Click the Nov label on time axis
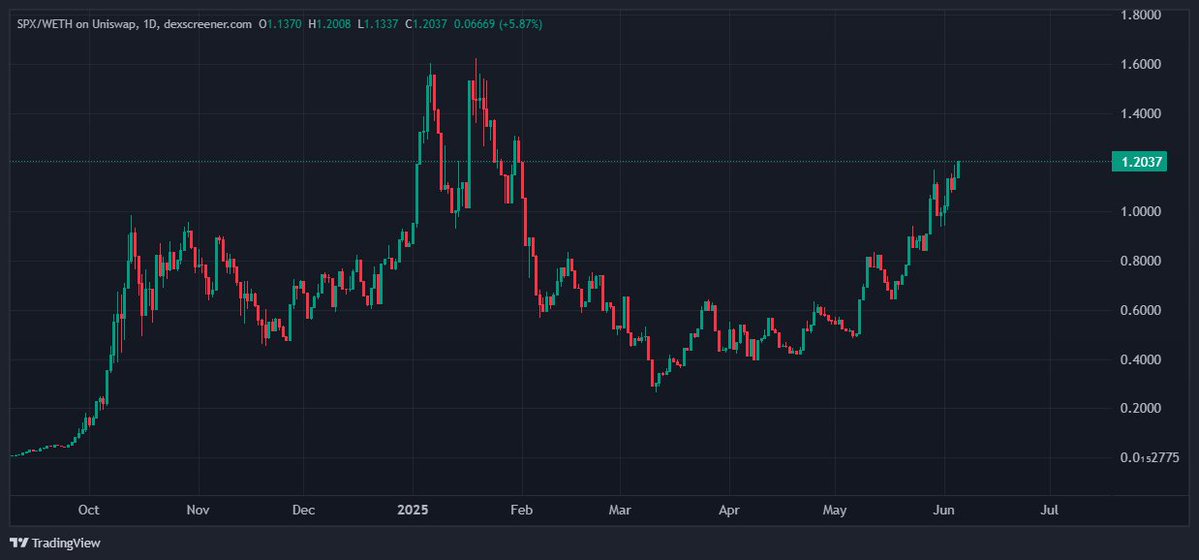The height and width of the screenshot is (560, 1199). click(x=198, y=510)
